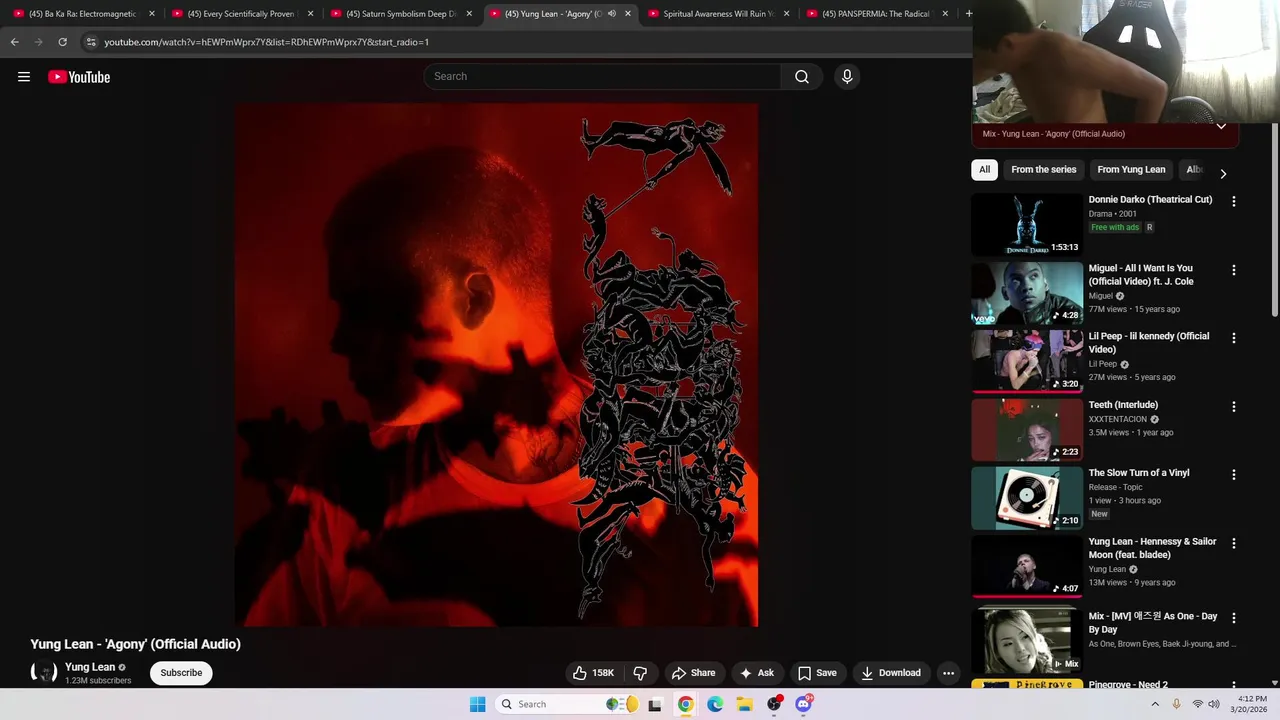Show hidden system tray icons
The width and height of the screenshot is (1280, 720).
[x=1155, y=704]
